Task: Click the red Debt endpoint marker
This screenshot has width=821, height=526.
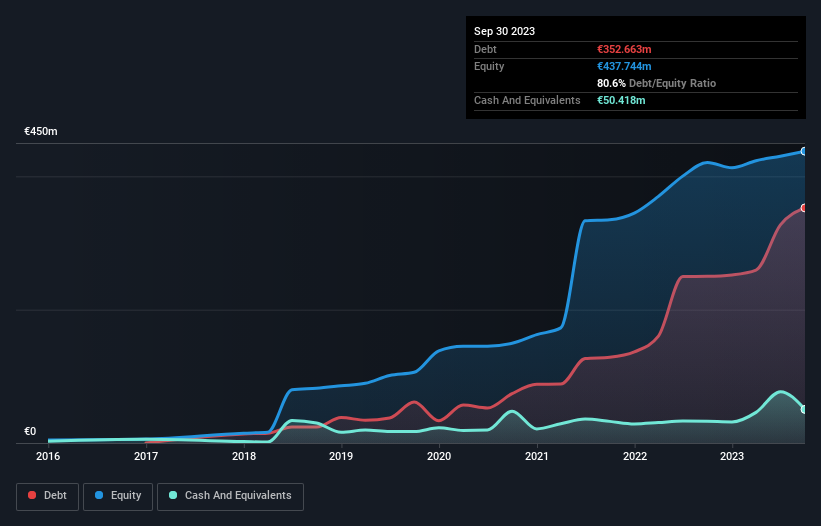Action: (x=804, y=208)
